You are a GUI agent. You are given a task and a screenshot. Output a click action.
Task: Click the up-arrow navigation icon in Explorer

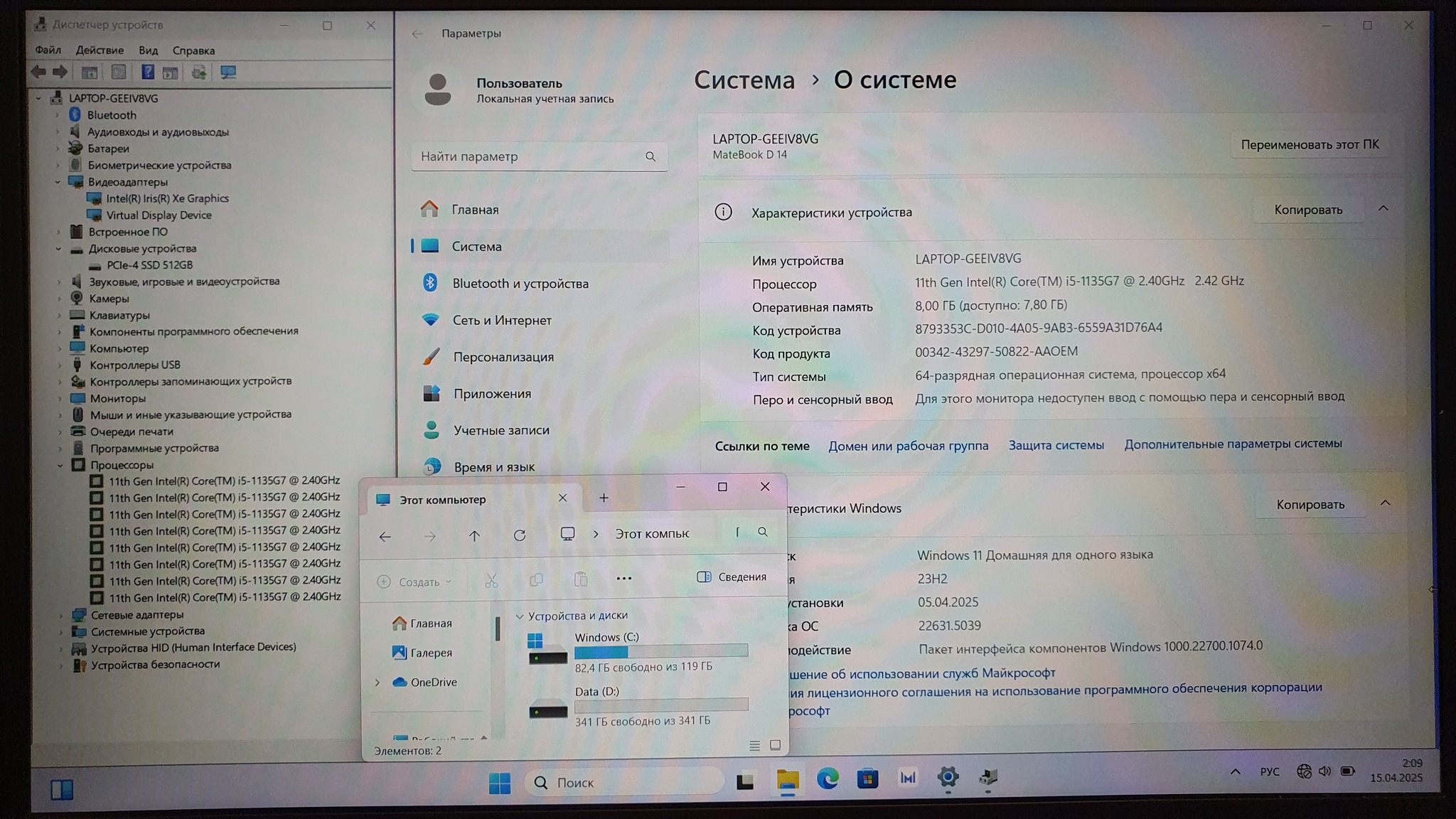[x=474, y=536]
